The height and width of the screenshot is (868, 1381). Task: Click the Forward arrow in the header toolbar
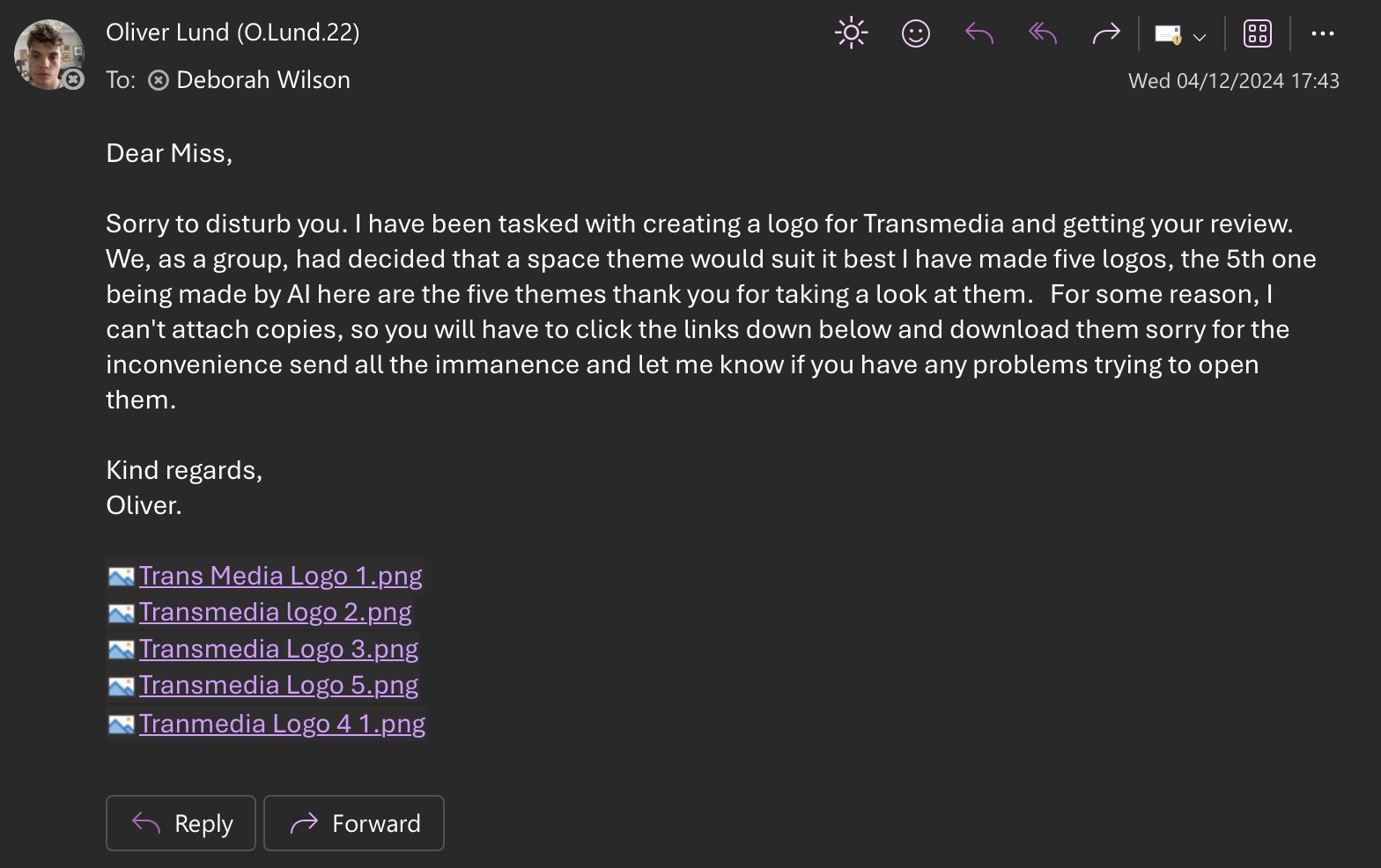point(1105,33)
